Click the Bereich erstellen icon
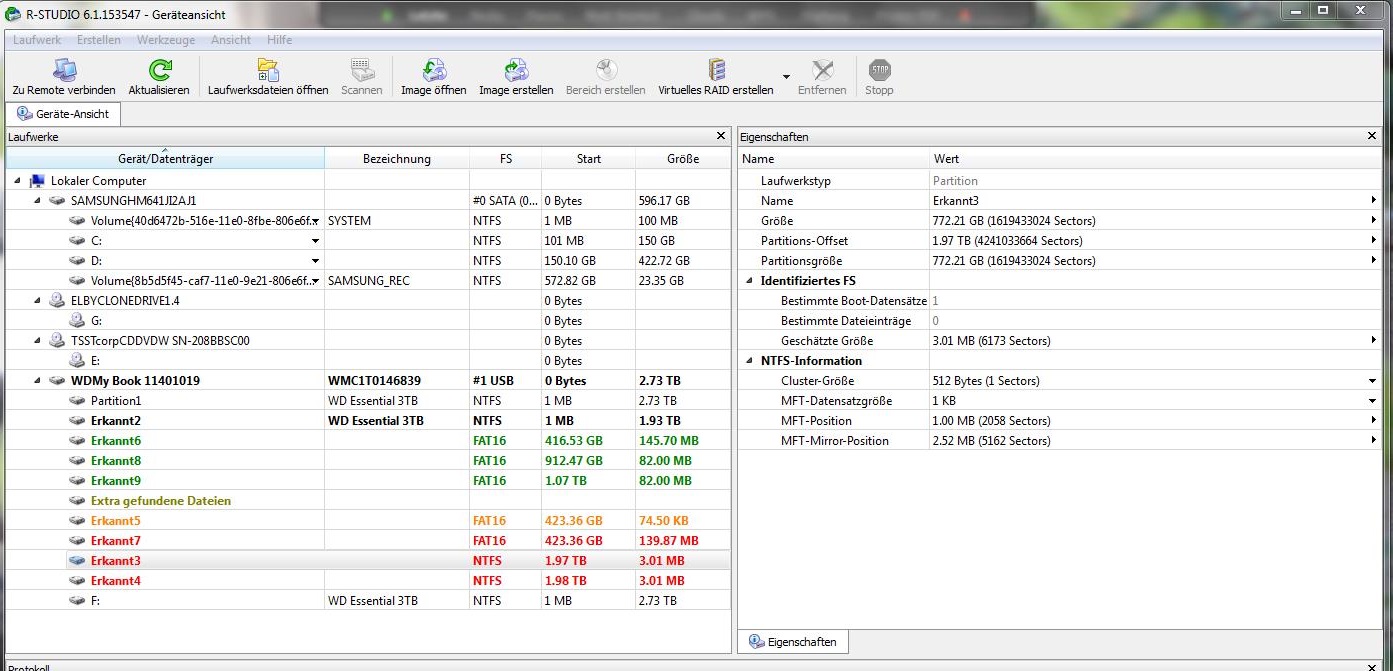 pos(605,71)
